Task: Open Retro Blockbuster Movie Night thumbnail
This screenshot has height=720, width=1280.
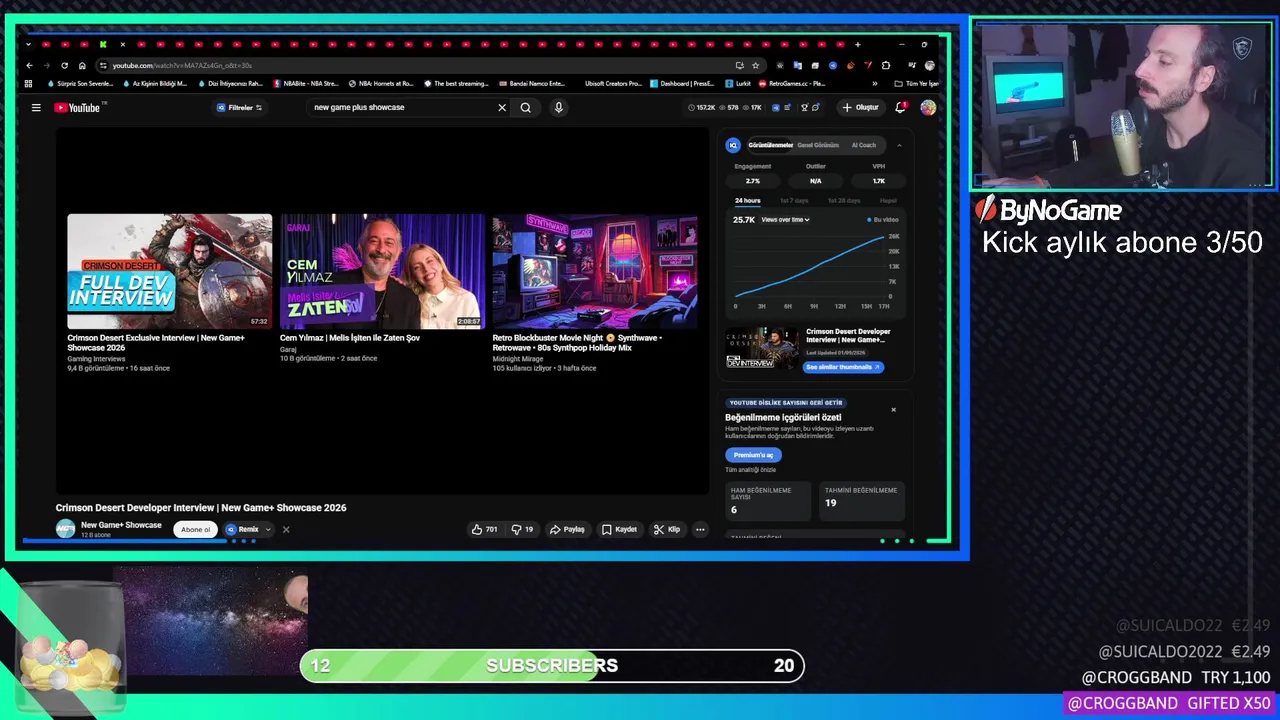Action: [x=595, y=271]
